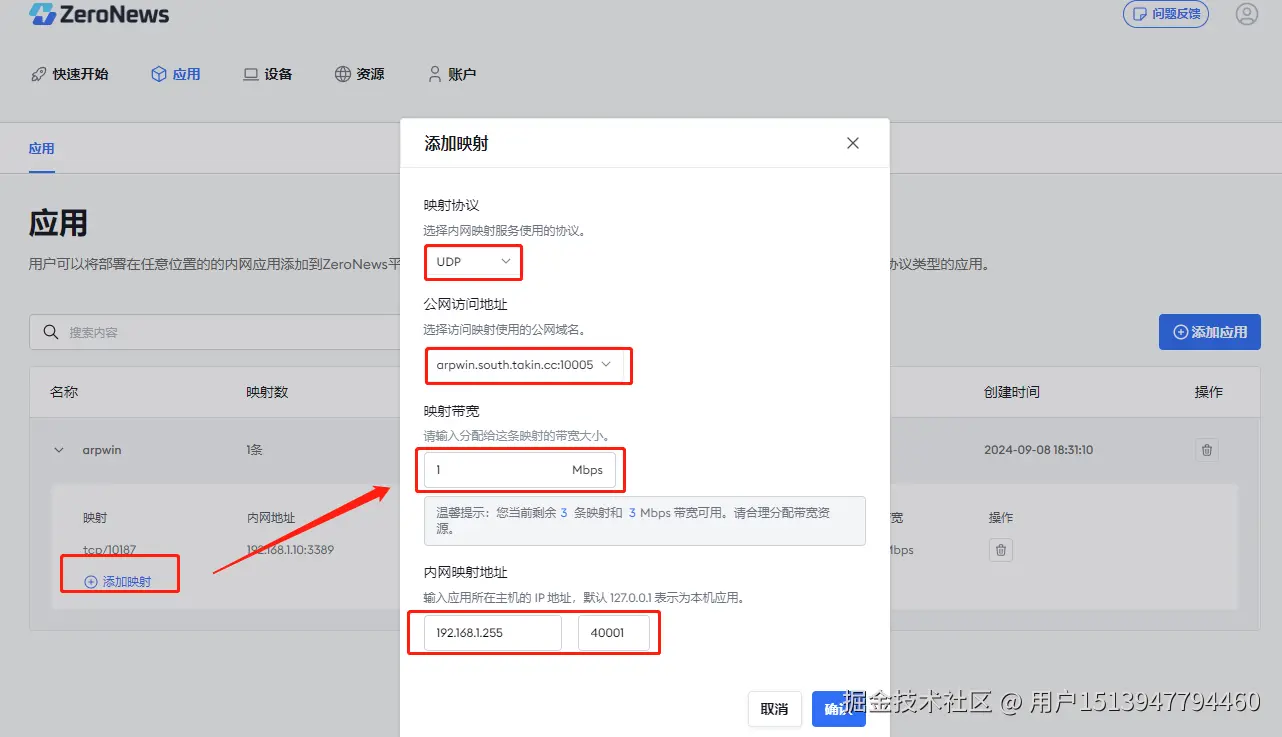This screenshot has height=737, width=1282.
Task: Collapse the arpwin application row
Action: (x=58, y=450)
